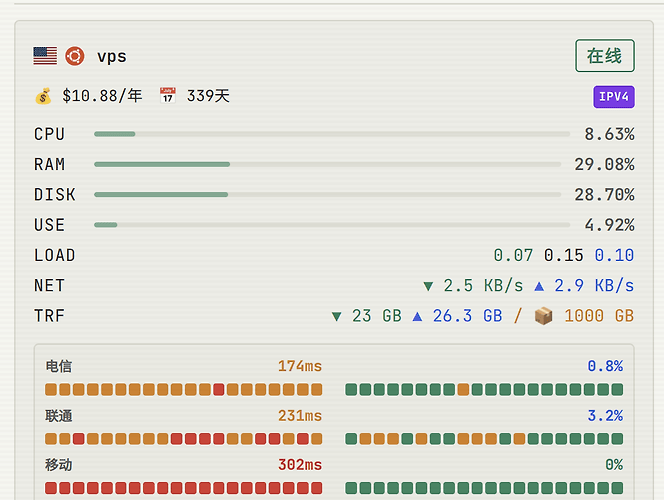Click the NET label
Screen dimensions: 664x500
coord(49,286)
